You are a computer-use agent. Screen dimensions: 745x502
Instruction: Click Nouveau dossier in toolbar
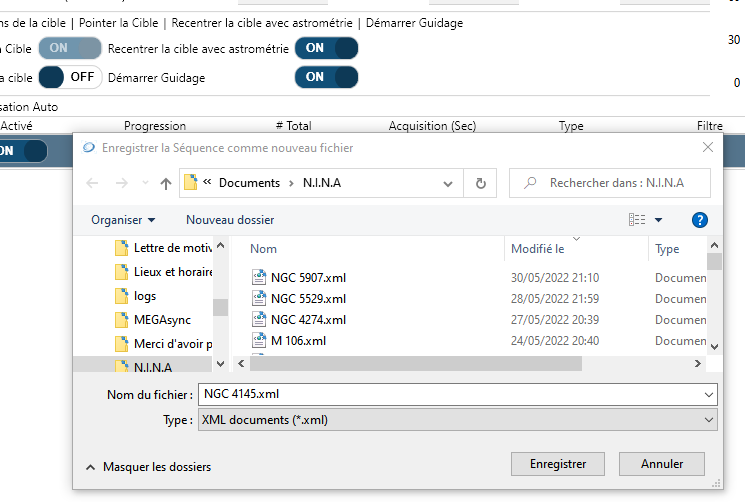click(230, 220)
